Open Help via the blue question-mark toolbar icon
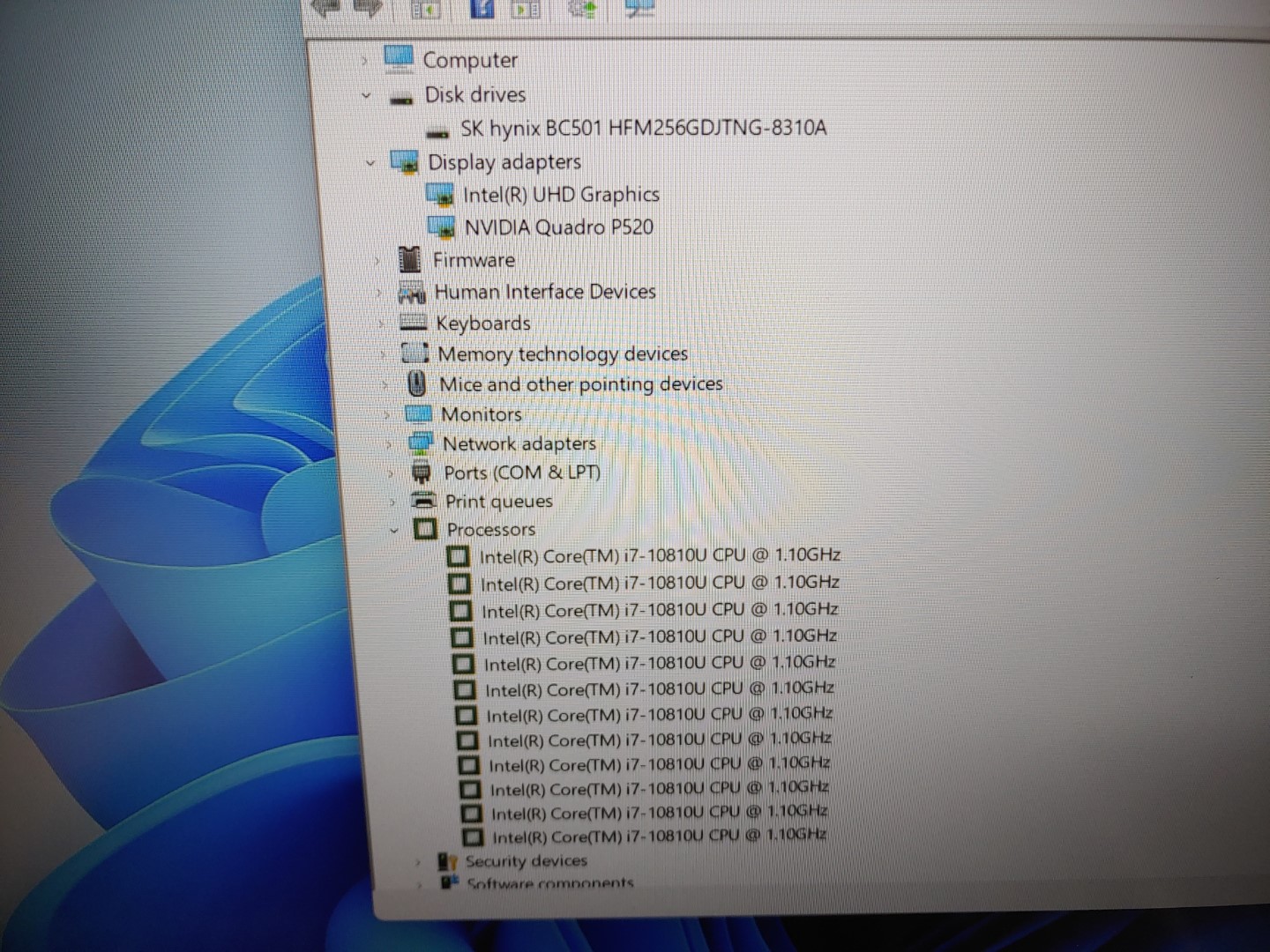Image resolution: width=1270 pixels, height=952 pixels. 482,8
